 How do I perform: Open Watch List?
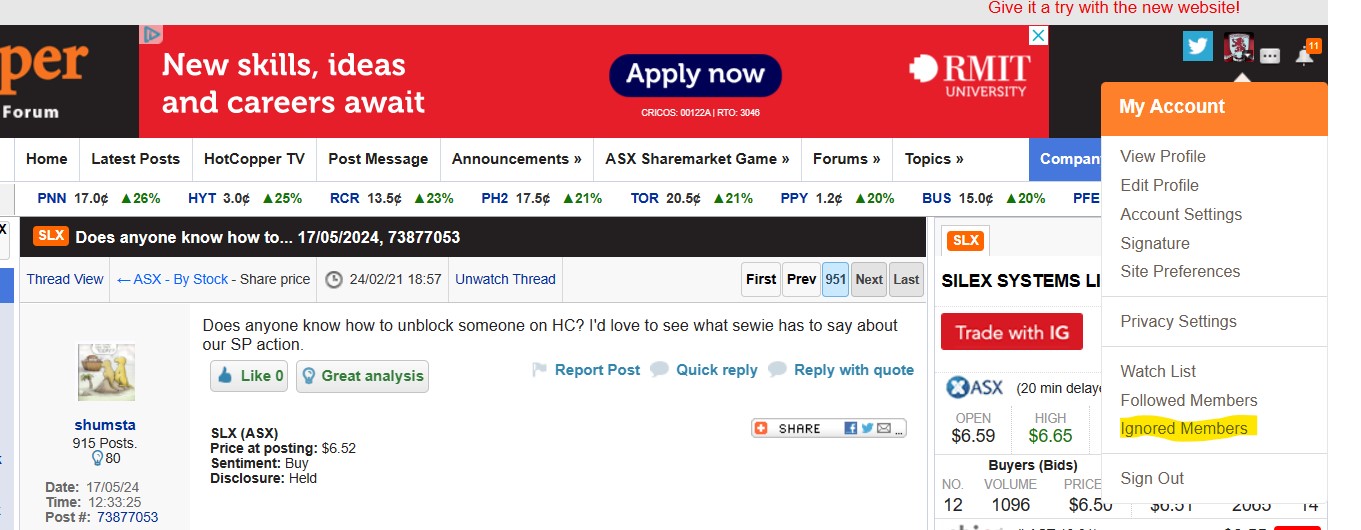1158,371
